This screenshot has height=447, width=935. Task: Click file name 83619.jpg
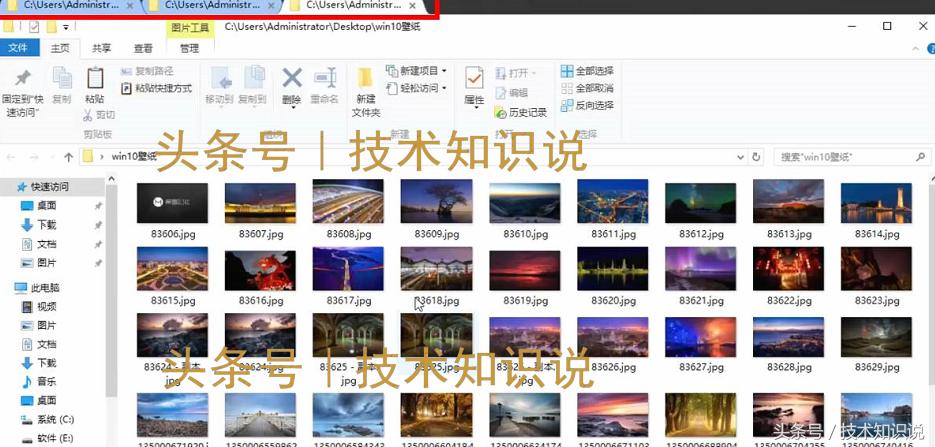click(x=525, y=301)
